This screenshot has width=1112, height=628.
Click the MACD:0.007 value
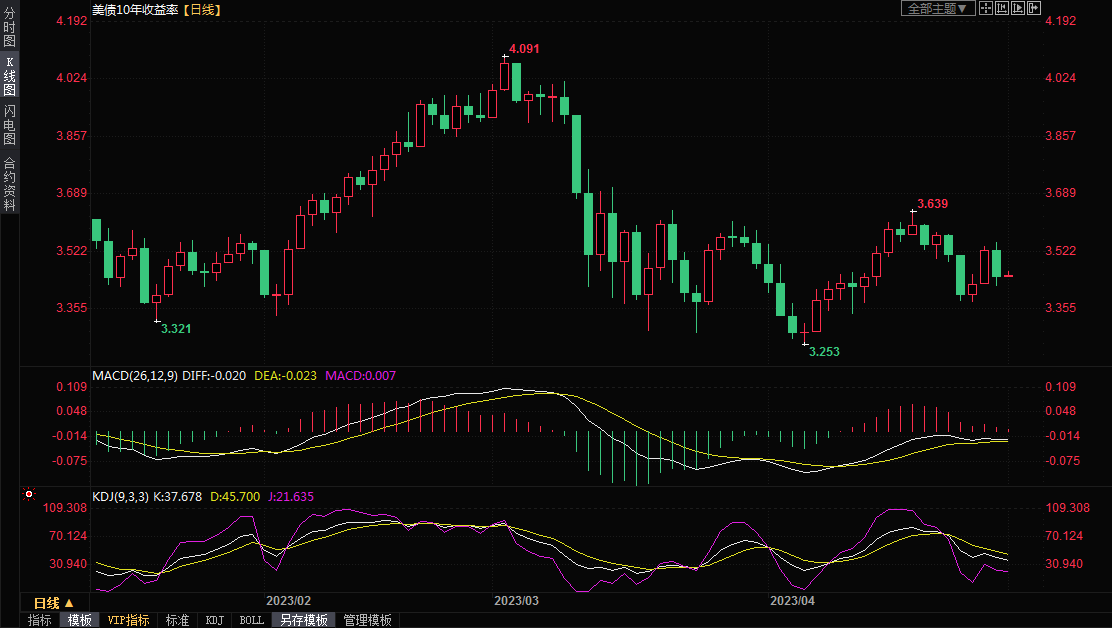[360, 376]
